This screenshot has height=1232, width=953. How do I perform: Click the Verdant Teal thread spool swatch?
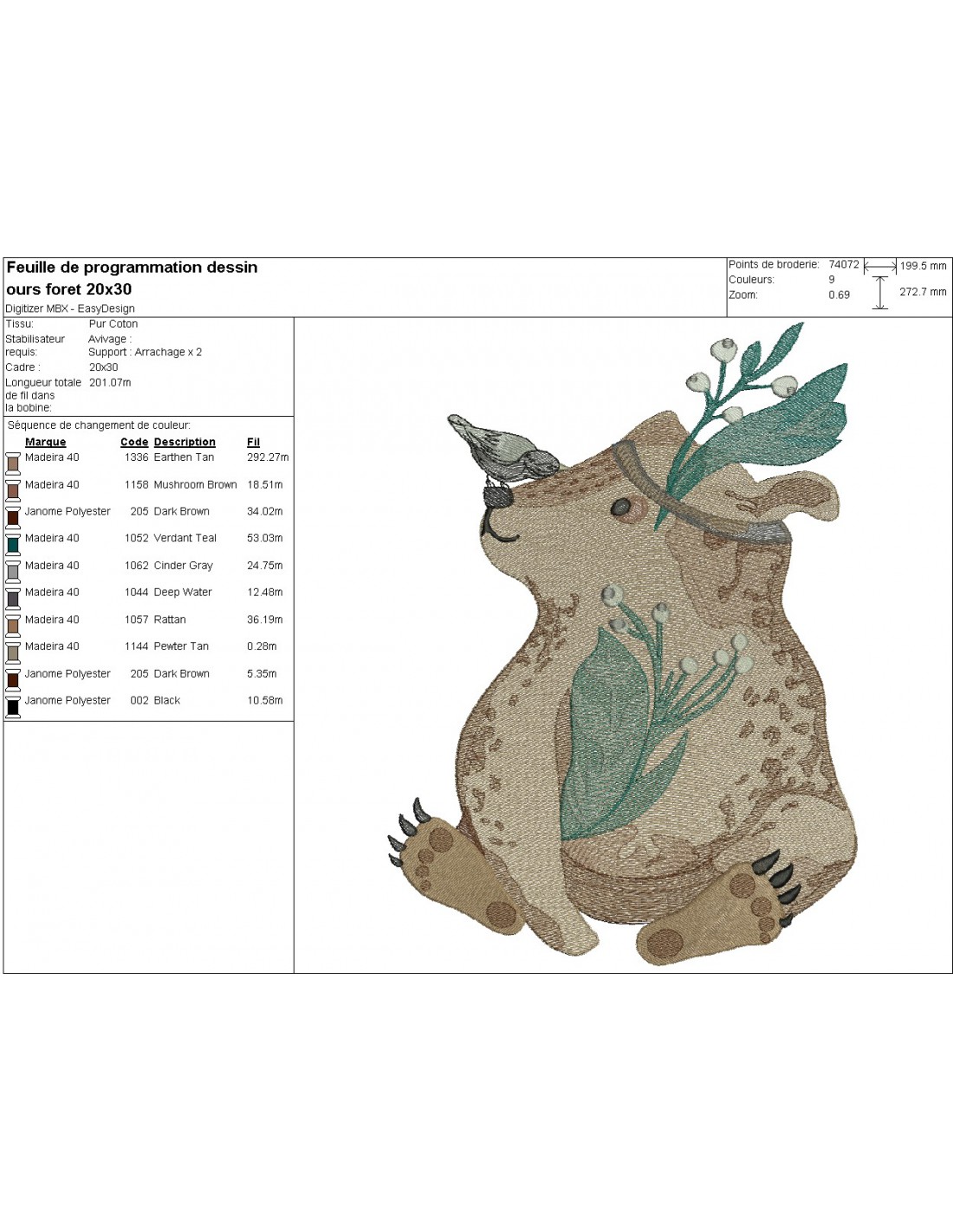[13, 543]
